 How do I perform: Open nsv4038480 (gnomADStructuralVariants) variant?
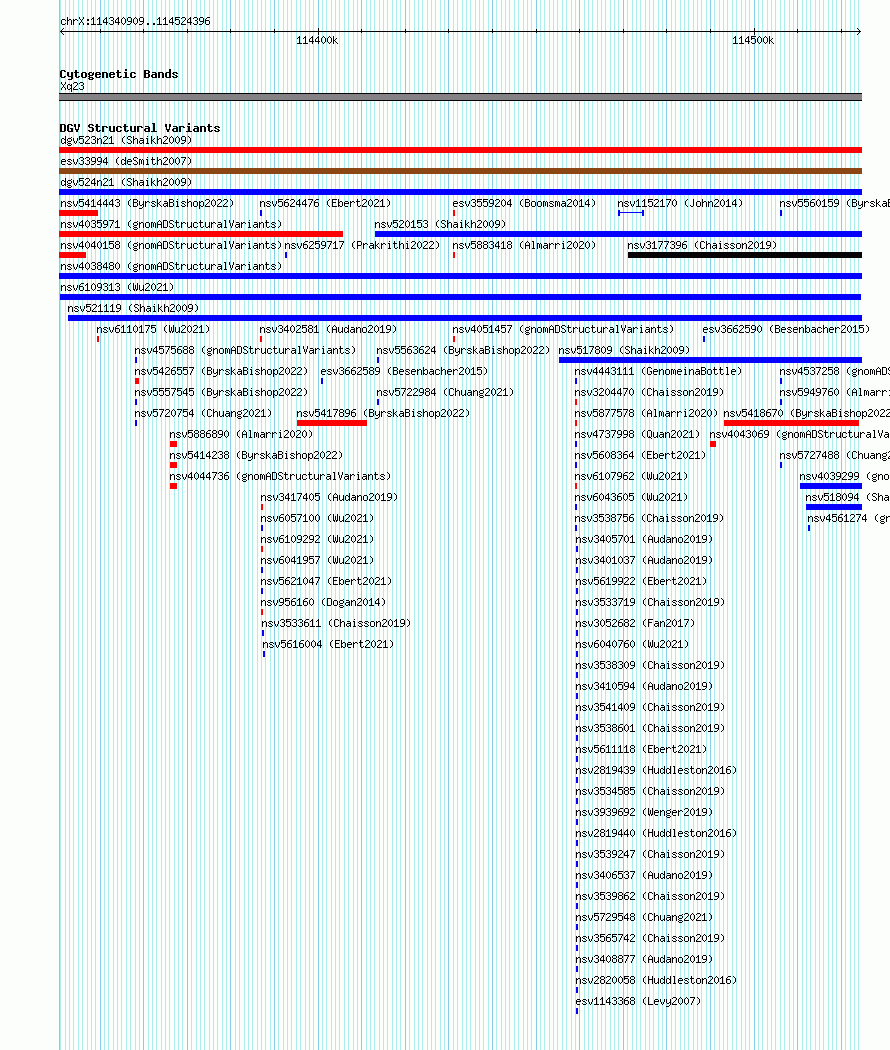pyautogui.click(x=171, y=267)
